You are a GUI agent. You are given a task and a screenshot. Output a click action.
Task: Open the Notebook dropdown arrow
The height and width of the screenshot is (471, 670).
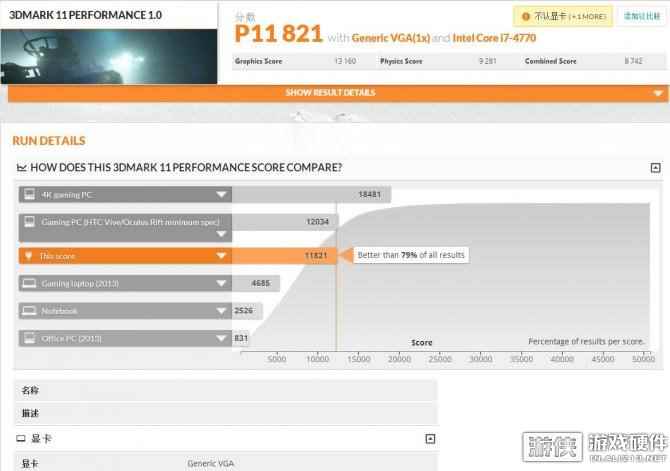221,311
